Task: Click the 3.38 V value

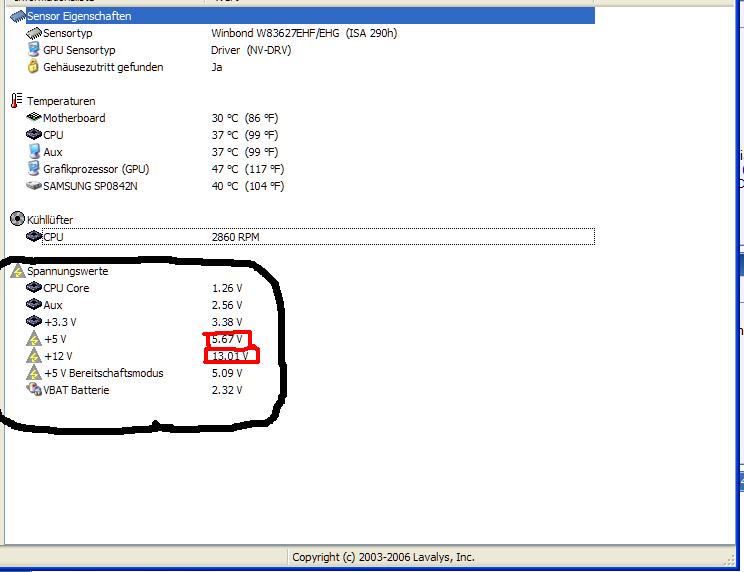Action: click(x=227, y=323)
